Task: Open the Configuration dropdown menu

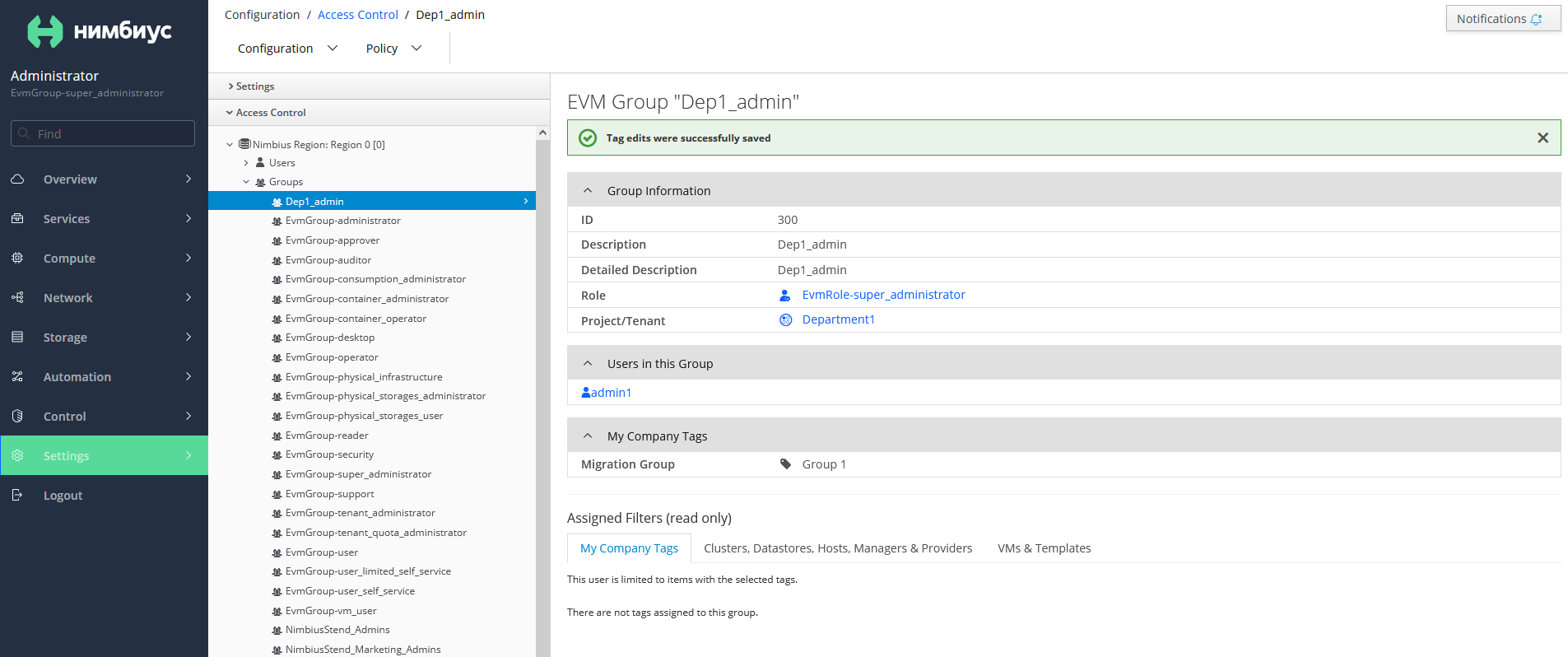Action: point(288,49)
